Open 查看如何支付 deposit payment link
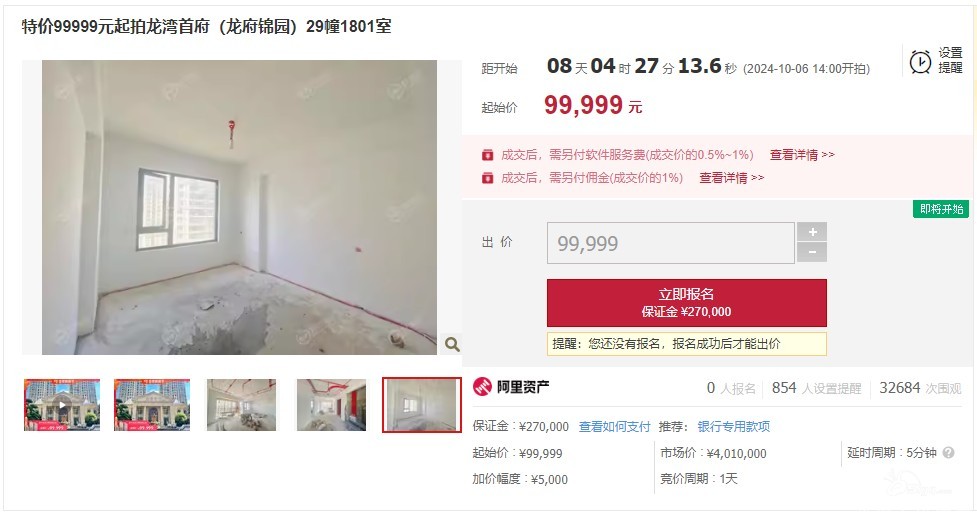Viewport: 977px width, 522px height. 614,427
